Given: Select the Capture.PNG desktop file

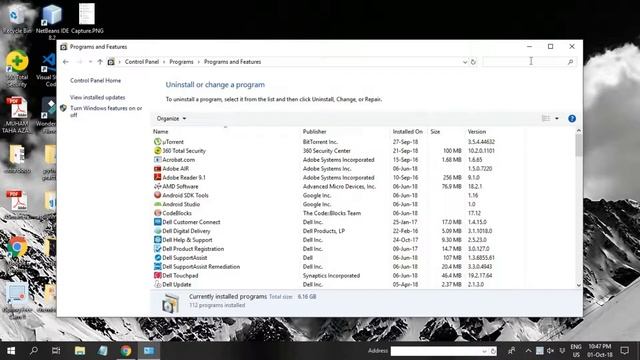Looking at the screenshot, I should (87, 19).
